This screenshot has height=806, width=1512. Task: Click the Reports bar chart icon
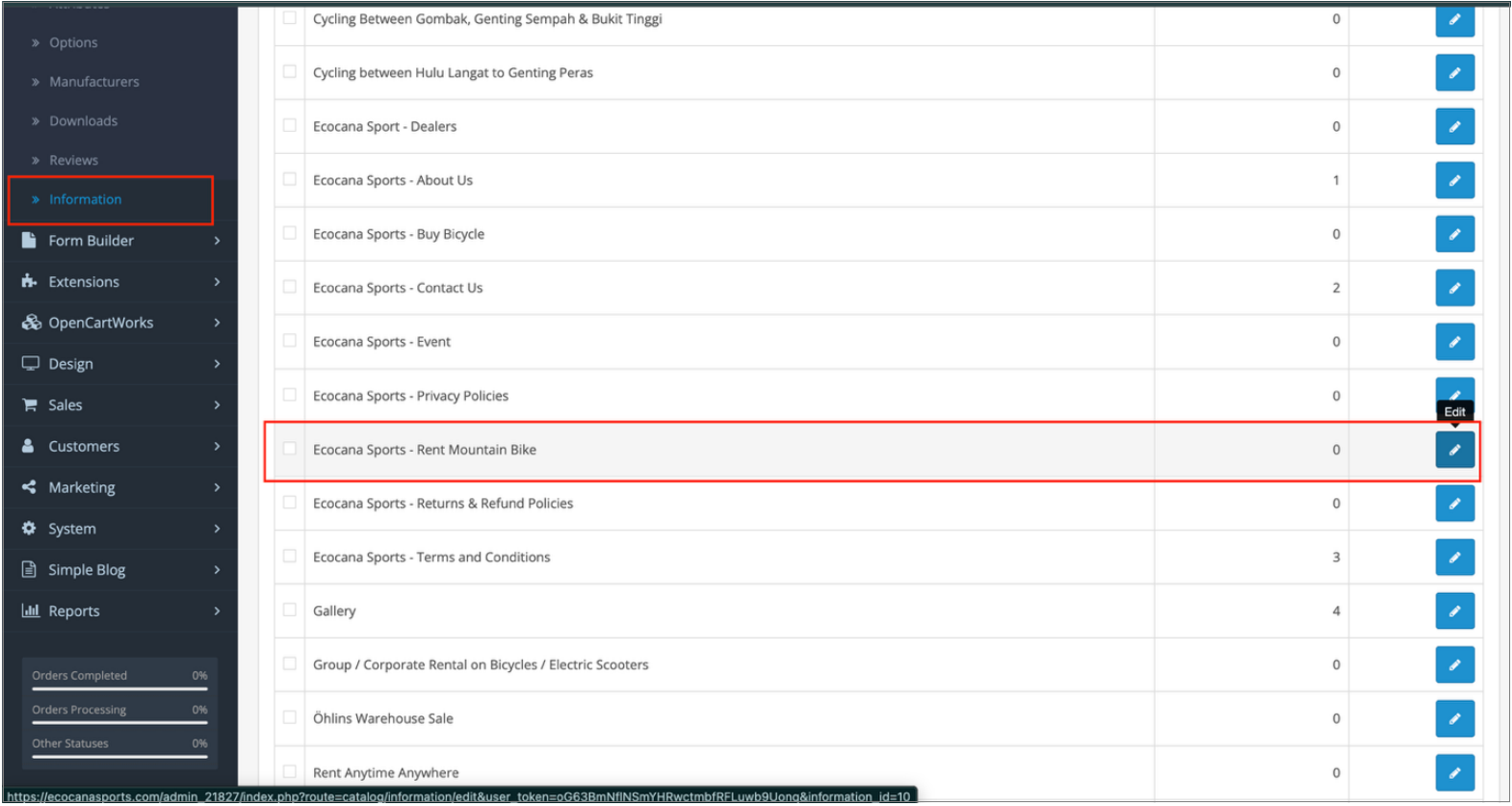pyautogui.click(x=30, y=611)
